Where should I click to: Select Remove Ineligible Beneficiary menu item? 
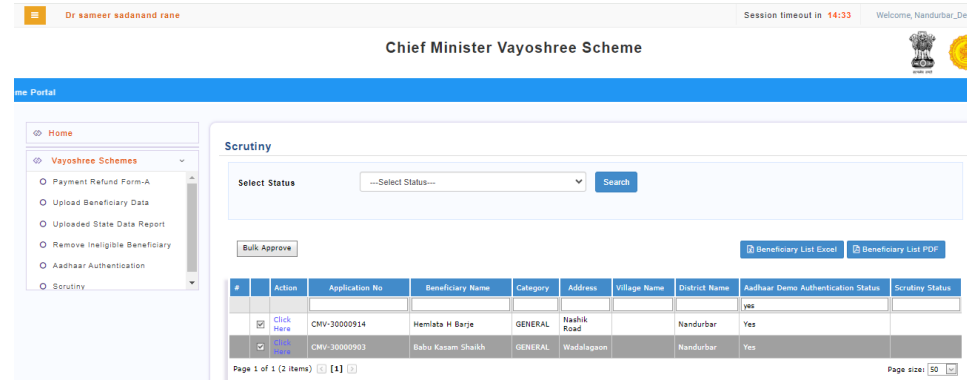112,245
